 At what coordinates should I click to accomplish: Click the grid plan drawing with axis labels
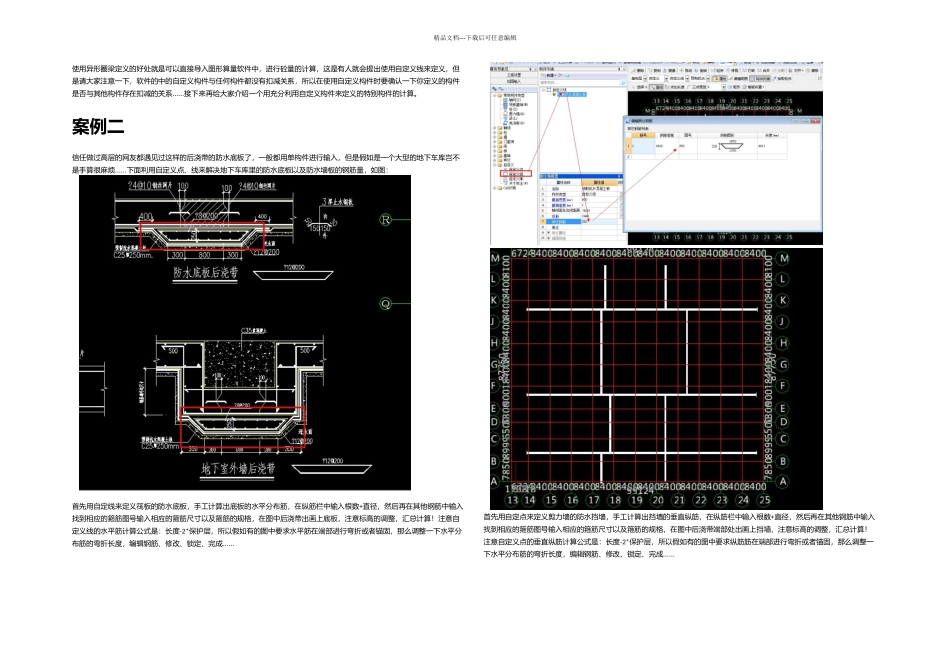(x=656, y=379)
